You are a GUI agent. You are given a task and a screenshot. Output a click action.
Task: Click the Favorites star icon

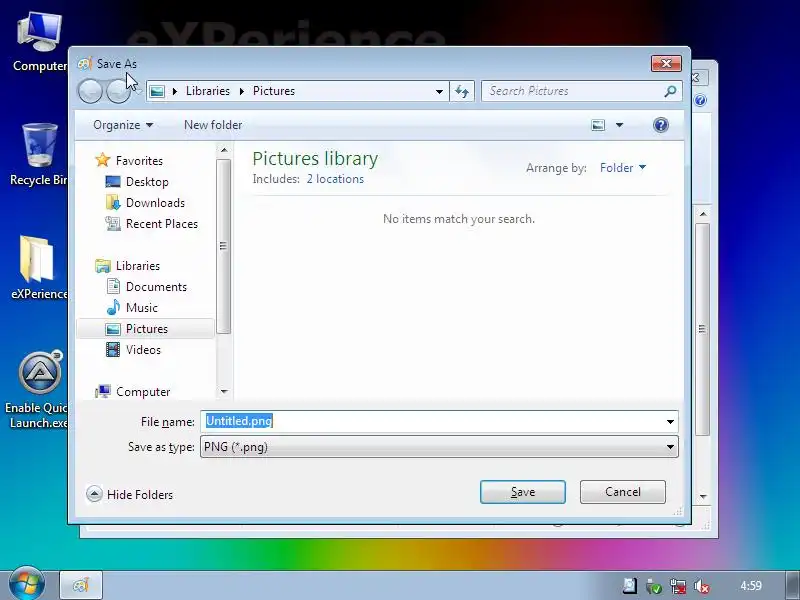[x=103, y=160]
